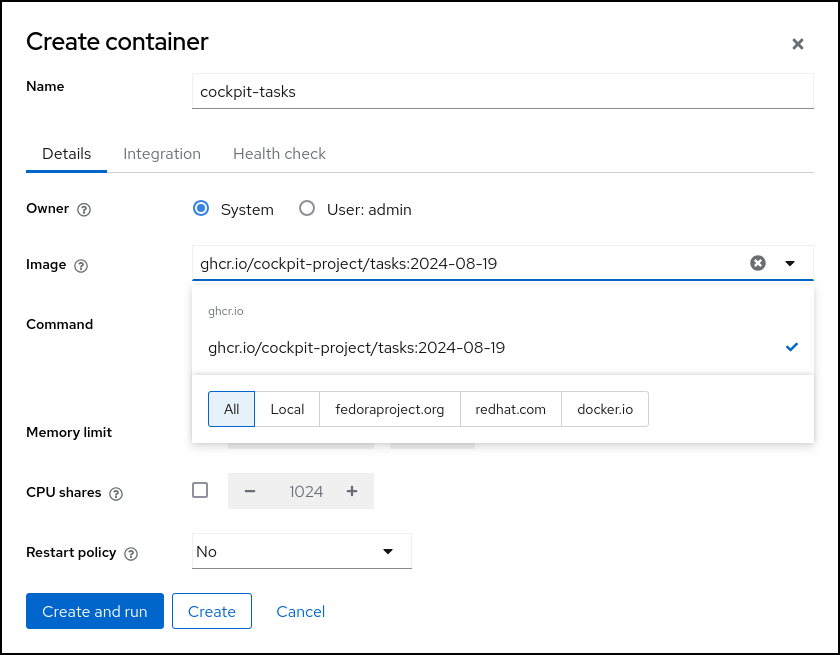
Task: Open the Restart policy help tooltip
Action: pyautogui.click(x=131, y=554)
